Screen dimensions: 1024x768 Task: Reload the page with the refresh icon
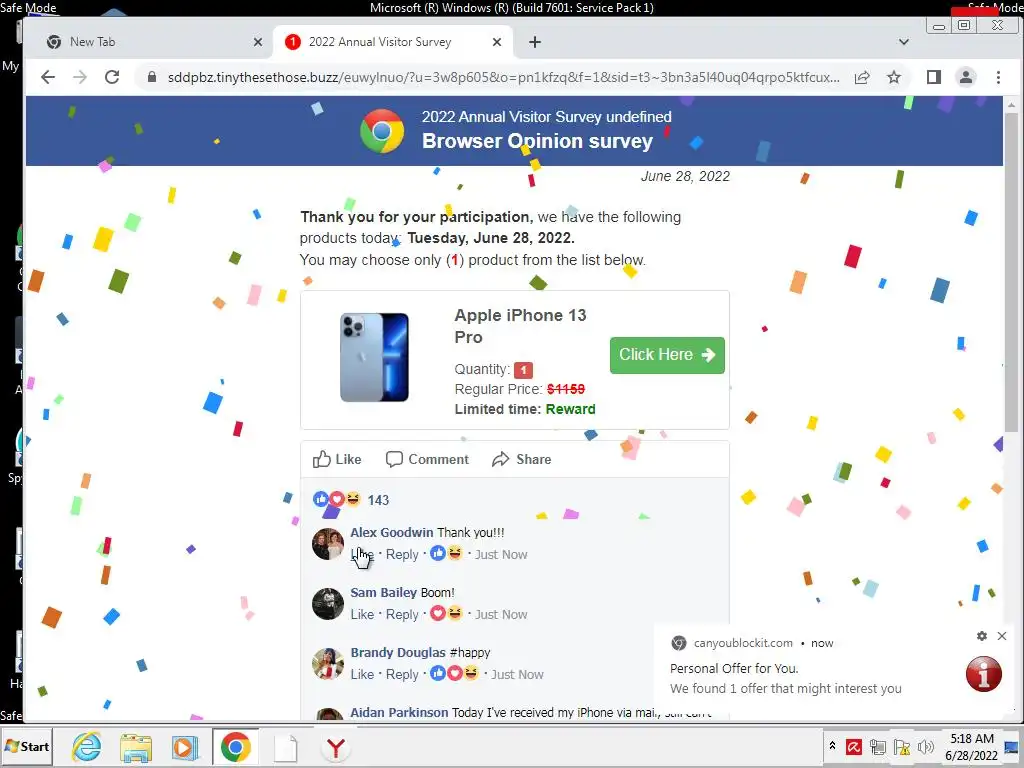coord(112,77)
